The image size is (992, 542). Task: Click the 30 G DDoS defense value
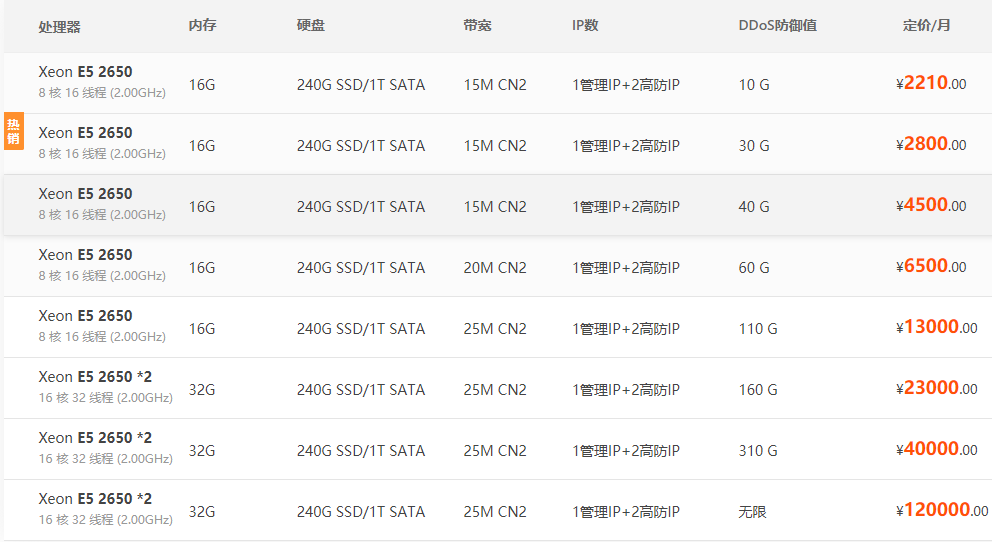[754, 146]
